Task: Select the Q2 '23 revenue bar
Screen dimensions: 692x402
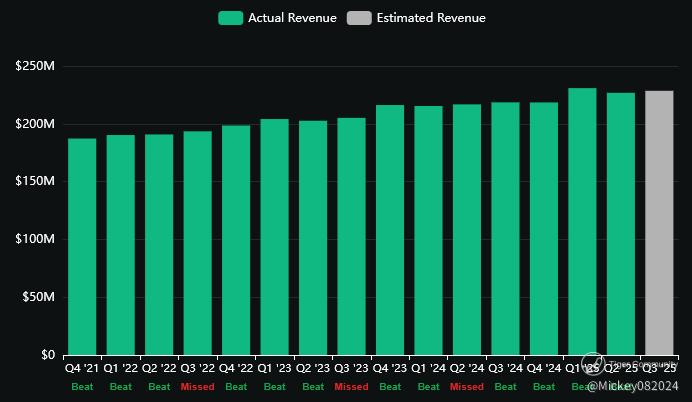Action: (313, 238)
